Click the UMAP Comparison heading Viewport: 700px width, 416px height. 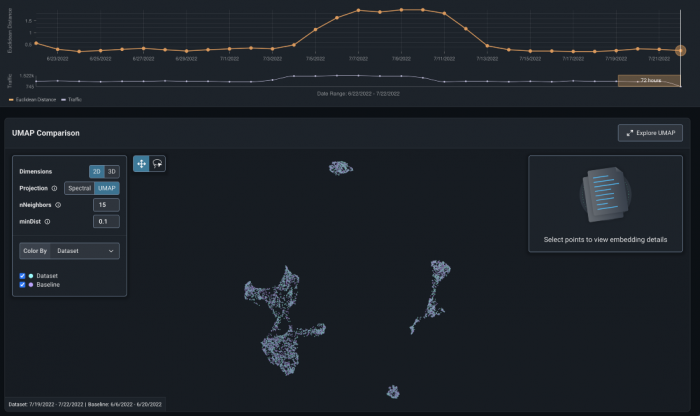coord(46,133)
